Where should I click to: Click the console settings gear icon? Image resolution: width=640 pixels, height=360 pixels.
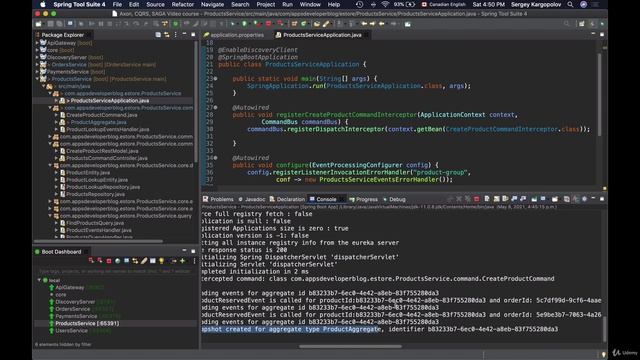point(584,199)
